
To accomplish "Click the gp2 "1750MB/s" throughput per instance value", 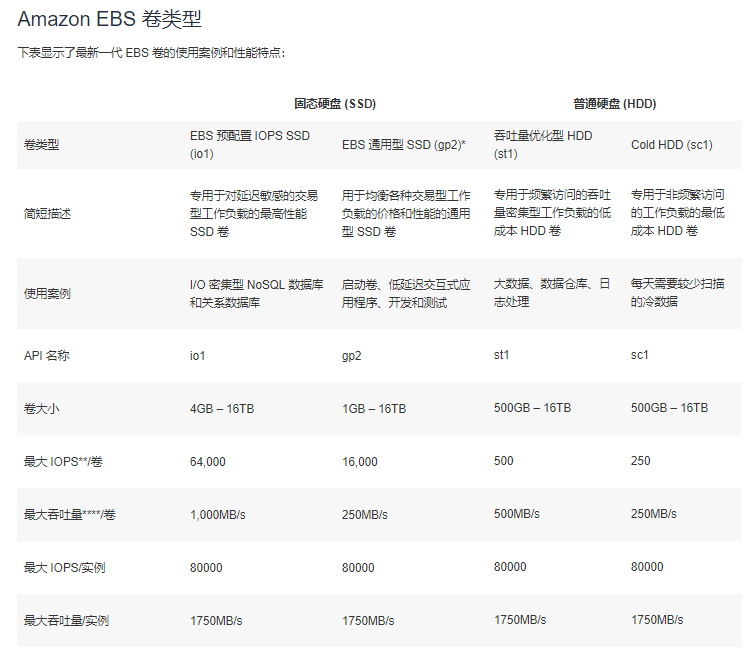I will 368,621.
